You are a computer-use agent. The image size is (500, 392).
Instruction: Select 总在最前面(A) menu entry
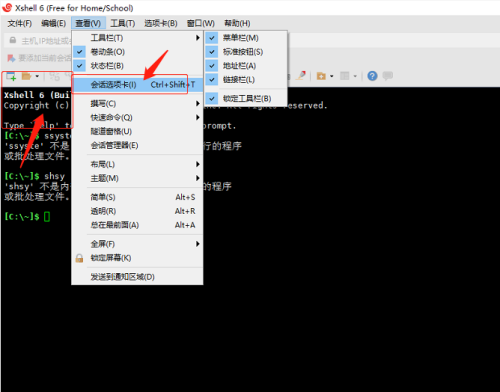pos(137,225)
